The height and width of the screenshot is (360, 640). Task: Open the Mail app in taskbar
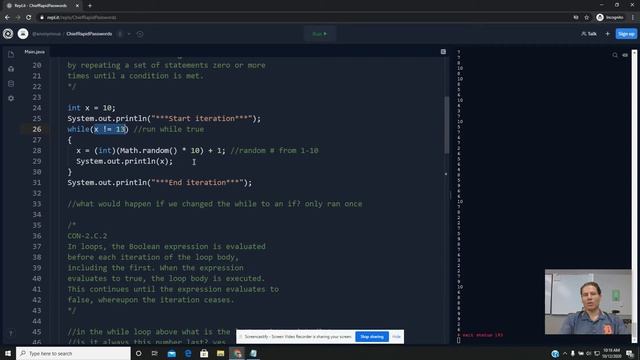pos(172,353)
